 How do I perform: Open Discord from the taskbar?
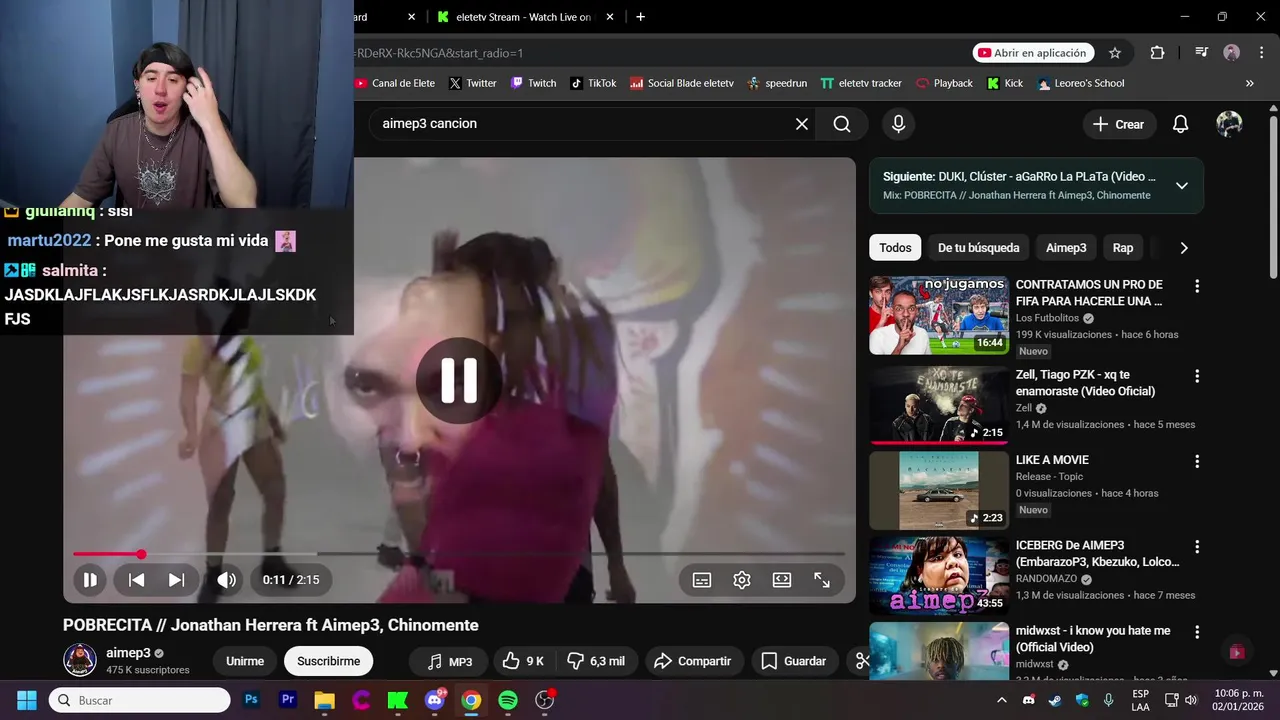tap(434, 700)
